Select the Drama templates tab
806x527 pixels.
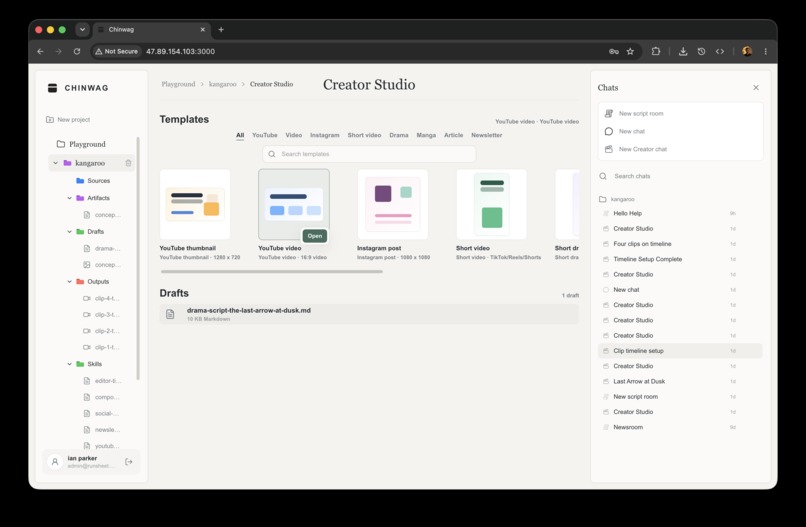point(399,135)
